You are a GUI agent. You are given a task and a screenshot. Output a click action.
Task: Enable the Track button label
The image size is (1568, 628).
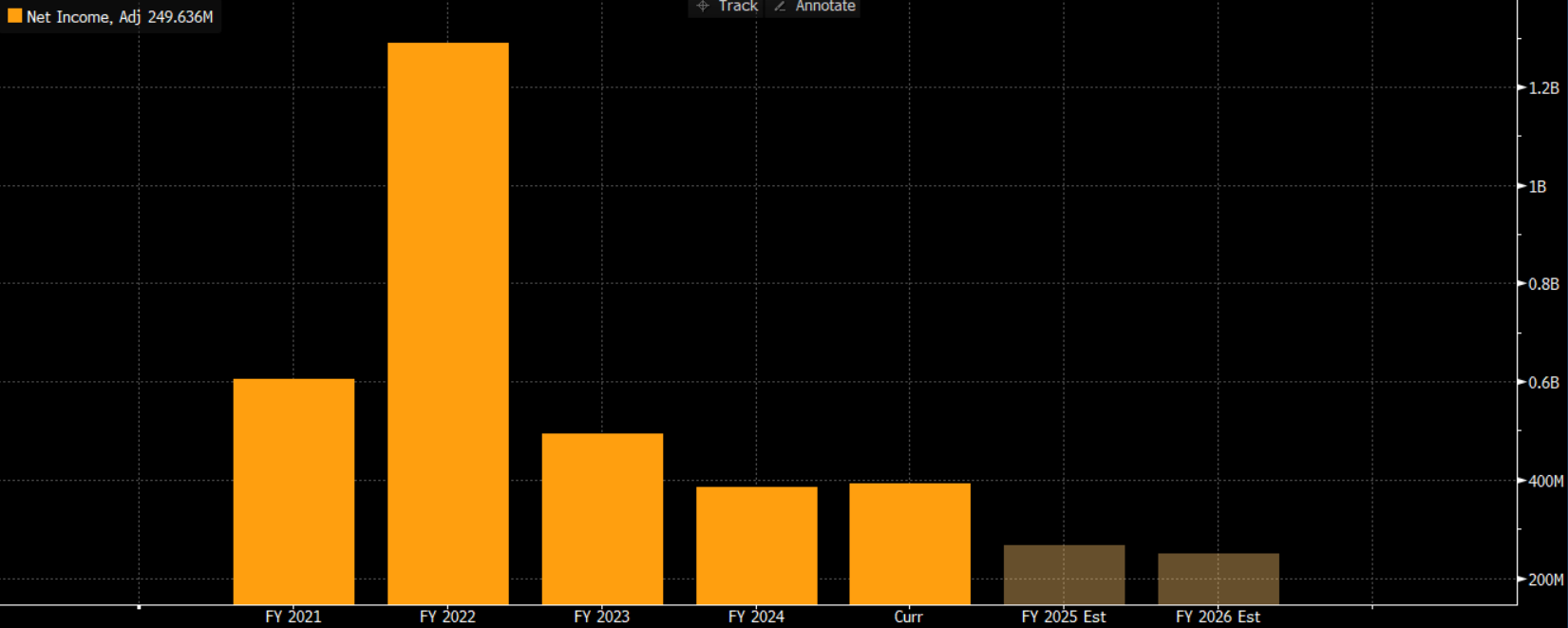coord(738,6)
